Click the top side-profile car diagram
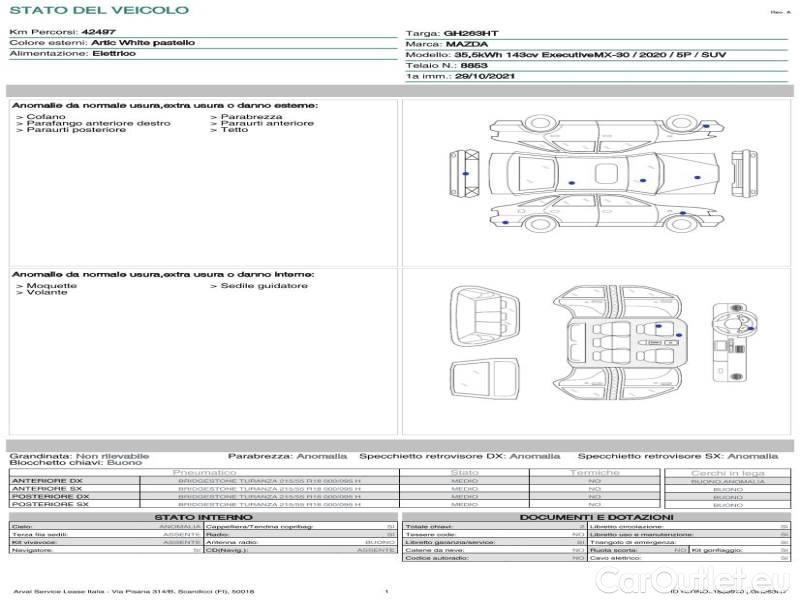 point(601,130)
